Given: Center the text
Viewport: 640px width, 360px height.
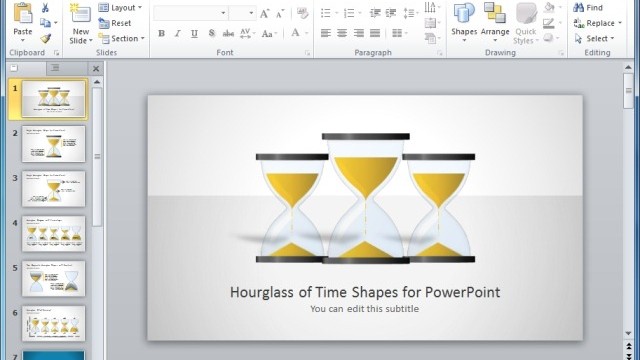Looking at the screenshot, I should pos(342,33).
